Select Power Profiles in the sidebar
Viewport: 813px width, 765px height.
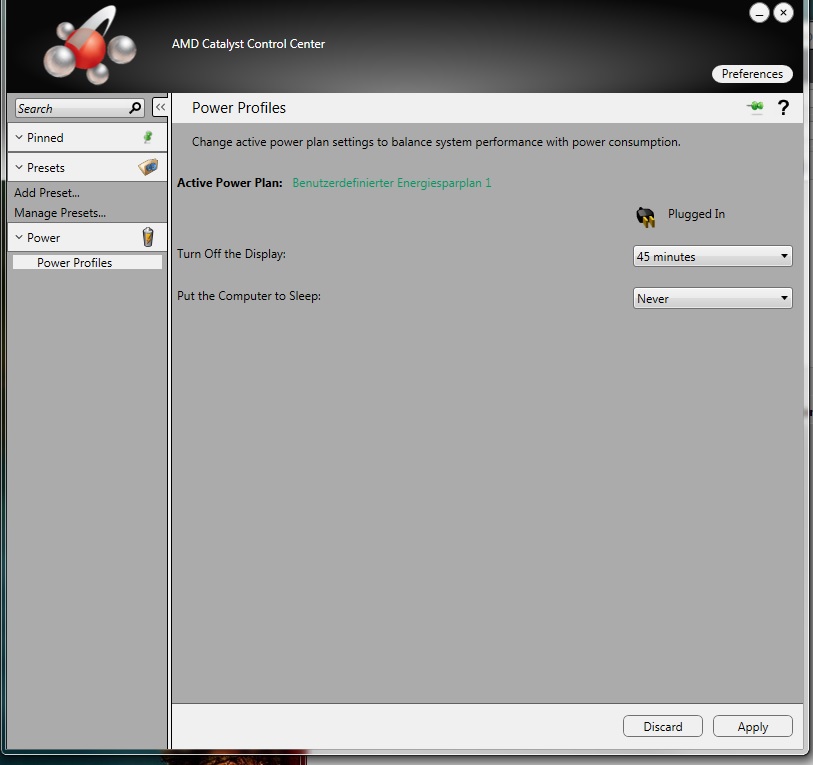(87, 262)
